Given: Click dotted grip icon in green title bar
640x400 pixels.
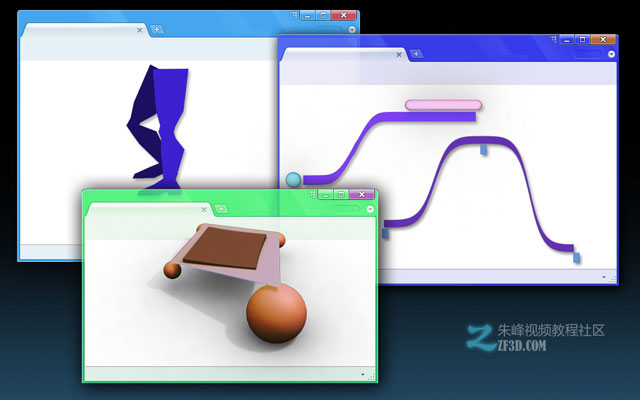Looking at the screenshot, I should [312, 194].
